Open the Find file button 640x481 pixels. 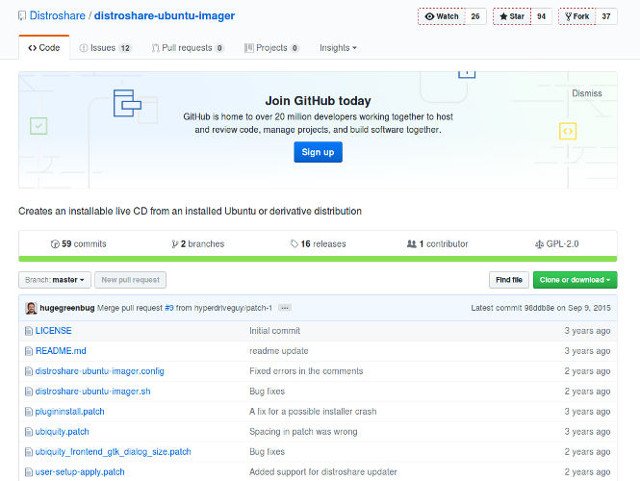[509, 280]
